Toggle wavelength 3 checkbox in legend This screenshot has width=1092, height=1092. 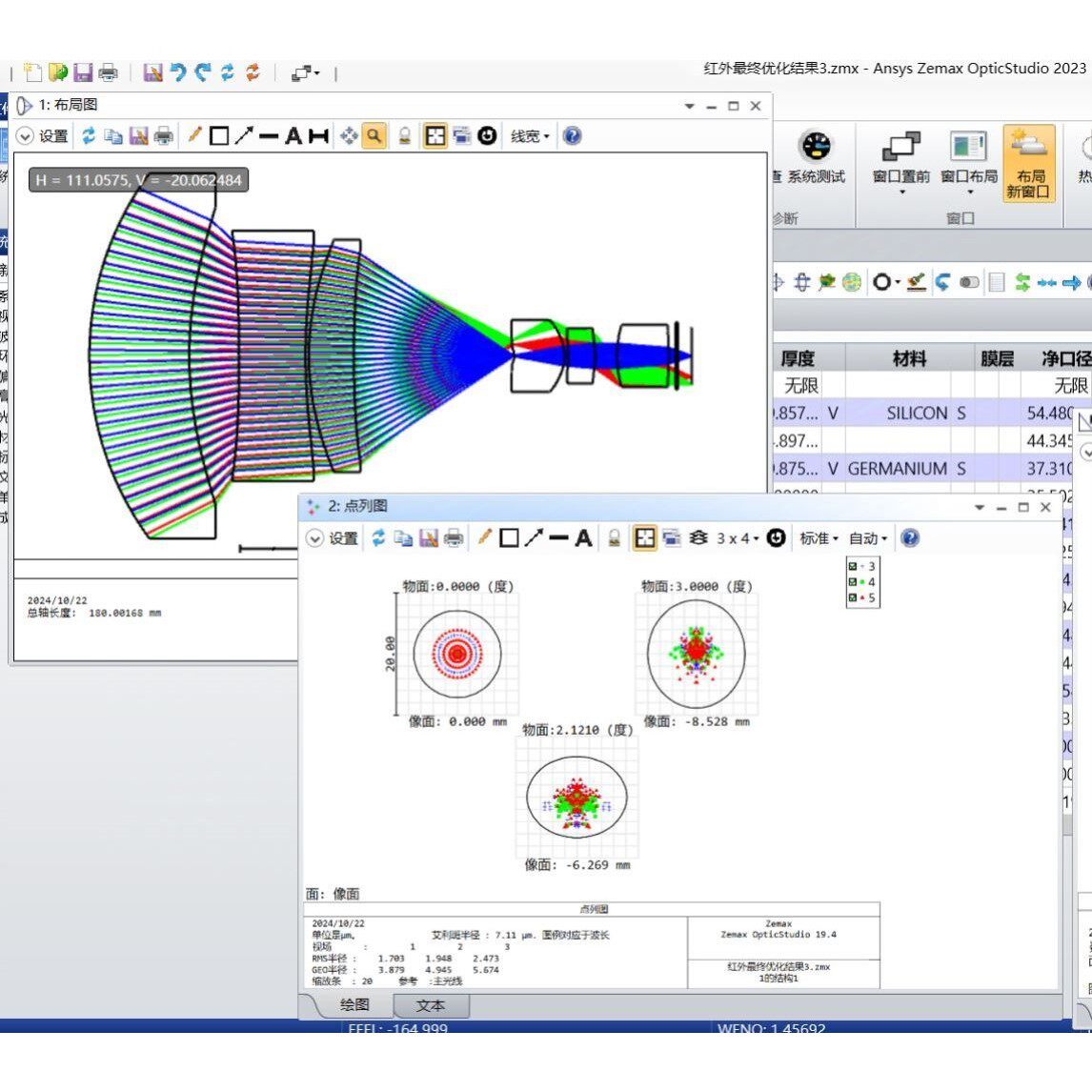[x=853, y=566]
